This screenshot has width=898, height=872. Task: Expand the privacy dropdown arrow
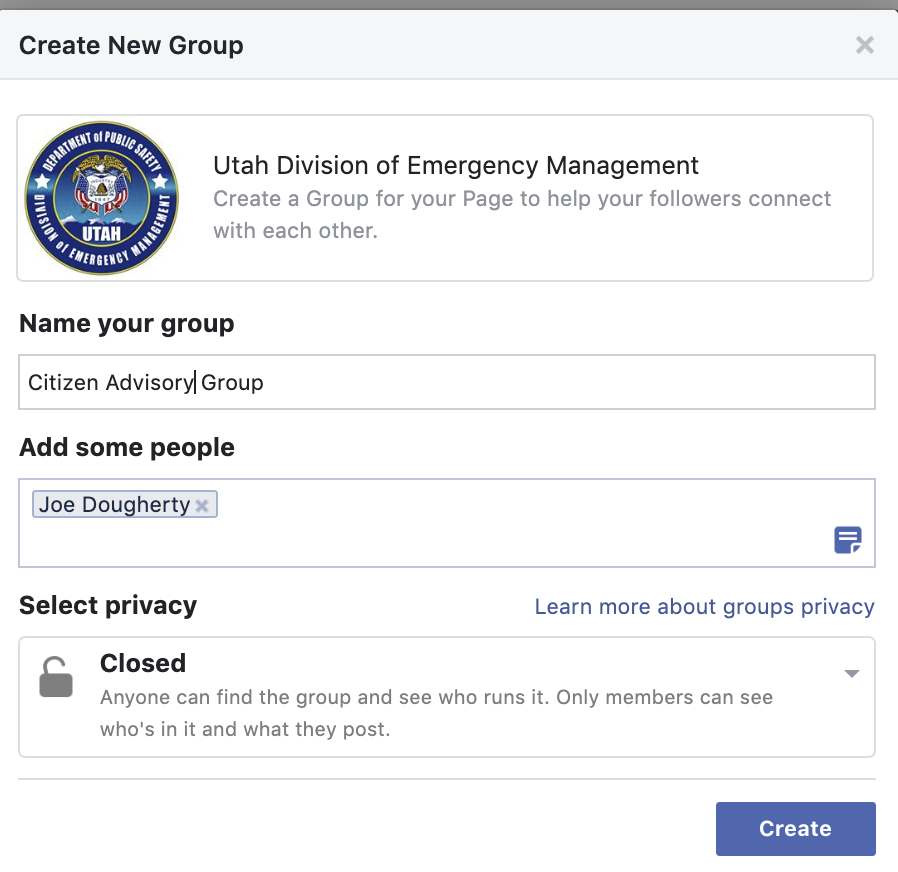(851, 674)
